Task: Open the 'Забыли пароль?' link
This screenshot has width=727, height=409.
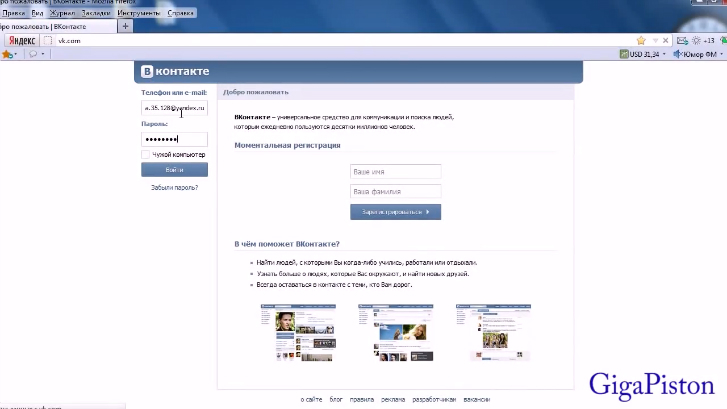Action: [x=174, y=187]
